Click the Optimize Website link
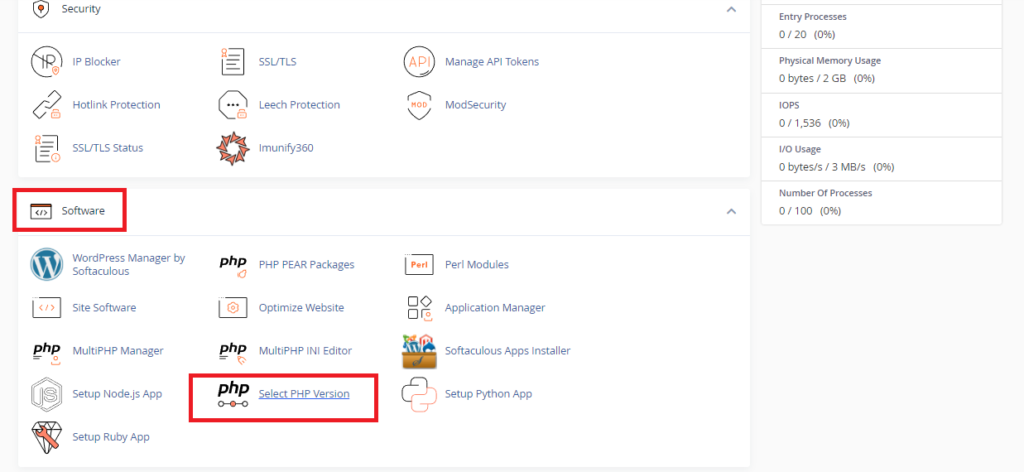The width and height of the screenshot is (1024, 472). [x=301, y=307]
